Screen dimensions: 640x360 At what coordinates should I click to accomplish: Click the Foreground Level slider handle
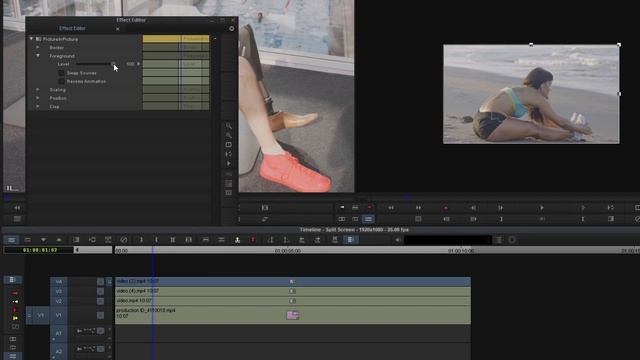pyautogui.click(x=113, y=64)
